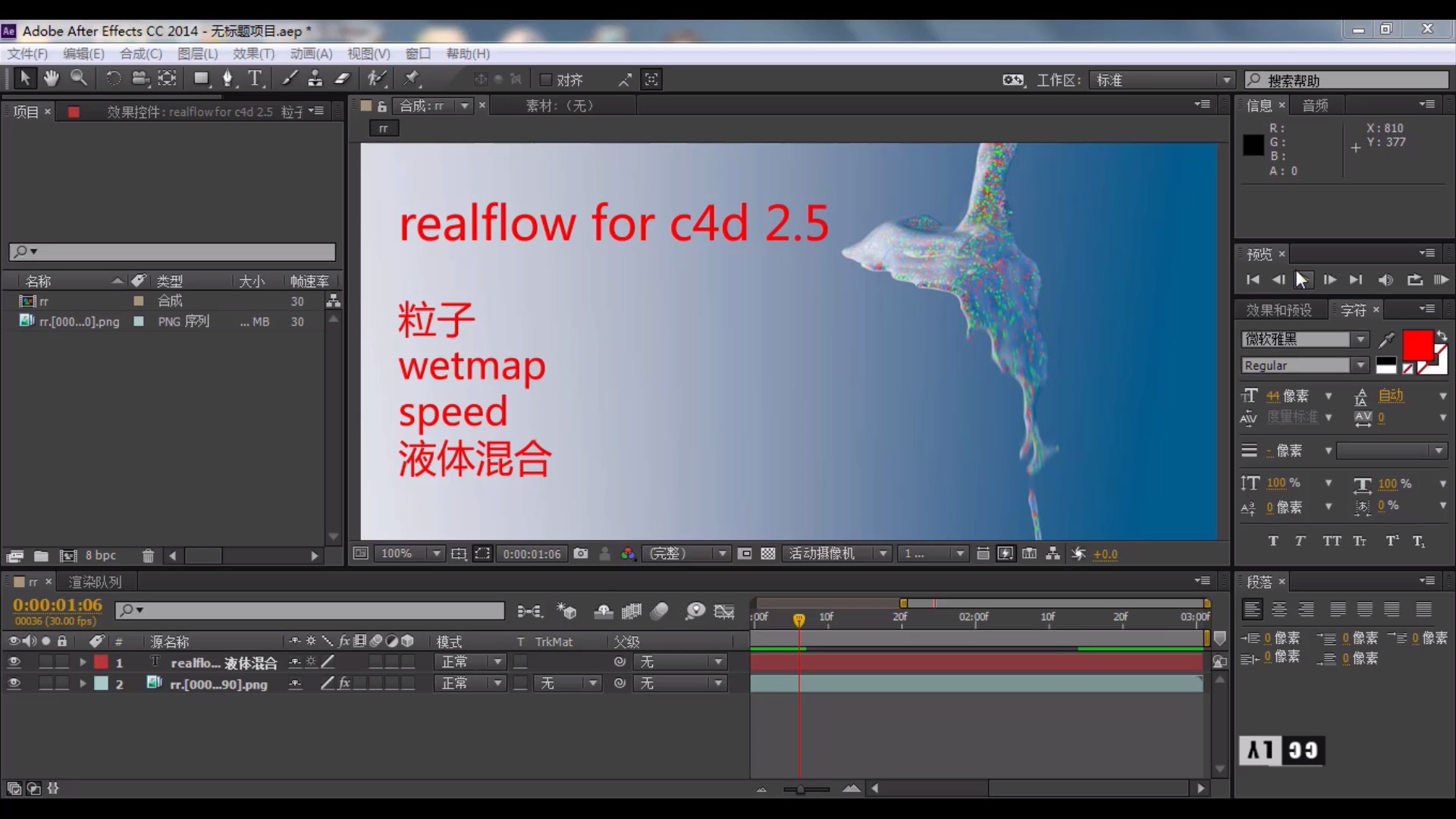The width and height of the screenshot is (1456, 819).
Task: Select the Pen tool
Action: 227,78
